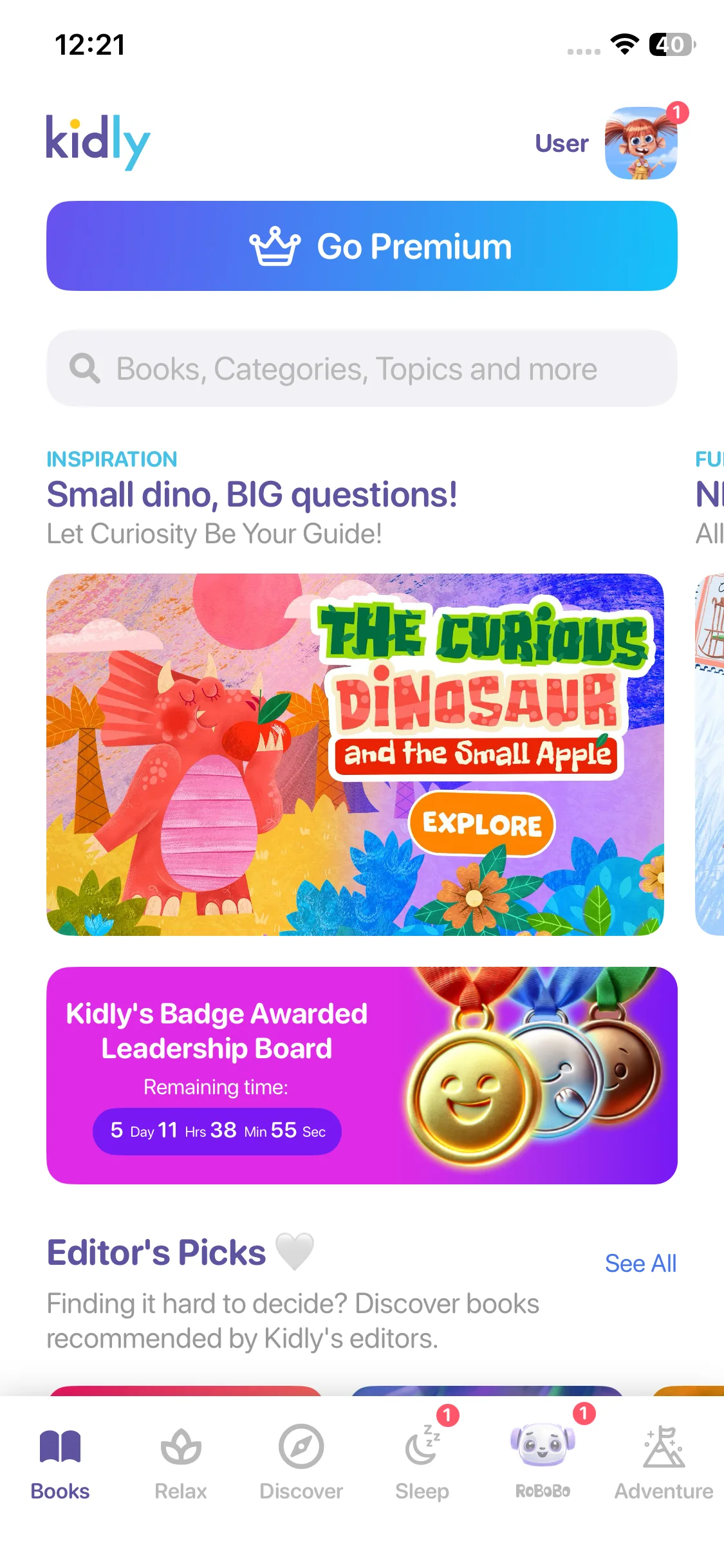Select the Books icon in bottom bar
This screenshot has height=1568, width=724.
coord(60,1447)
